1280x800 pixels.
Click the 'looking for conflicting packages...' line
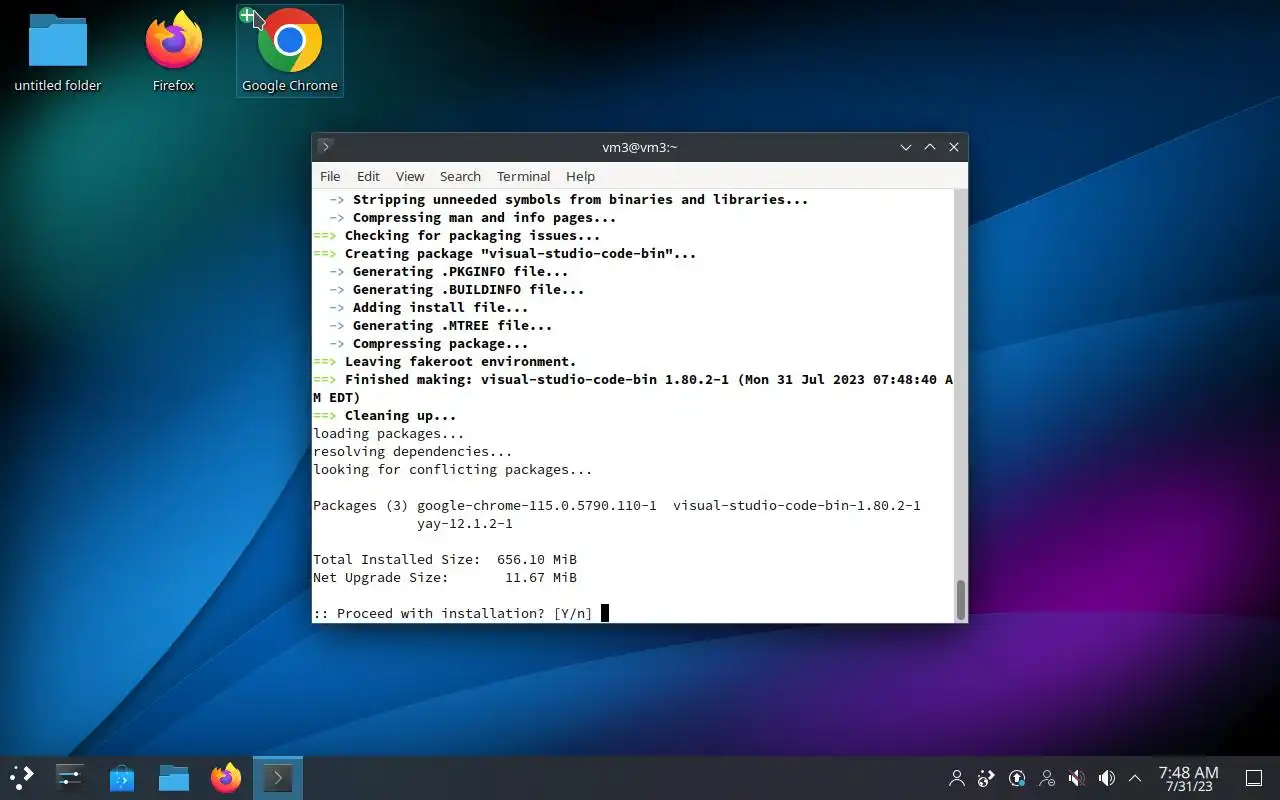pos(453,469)
